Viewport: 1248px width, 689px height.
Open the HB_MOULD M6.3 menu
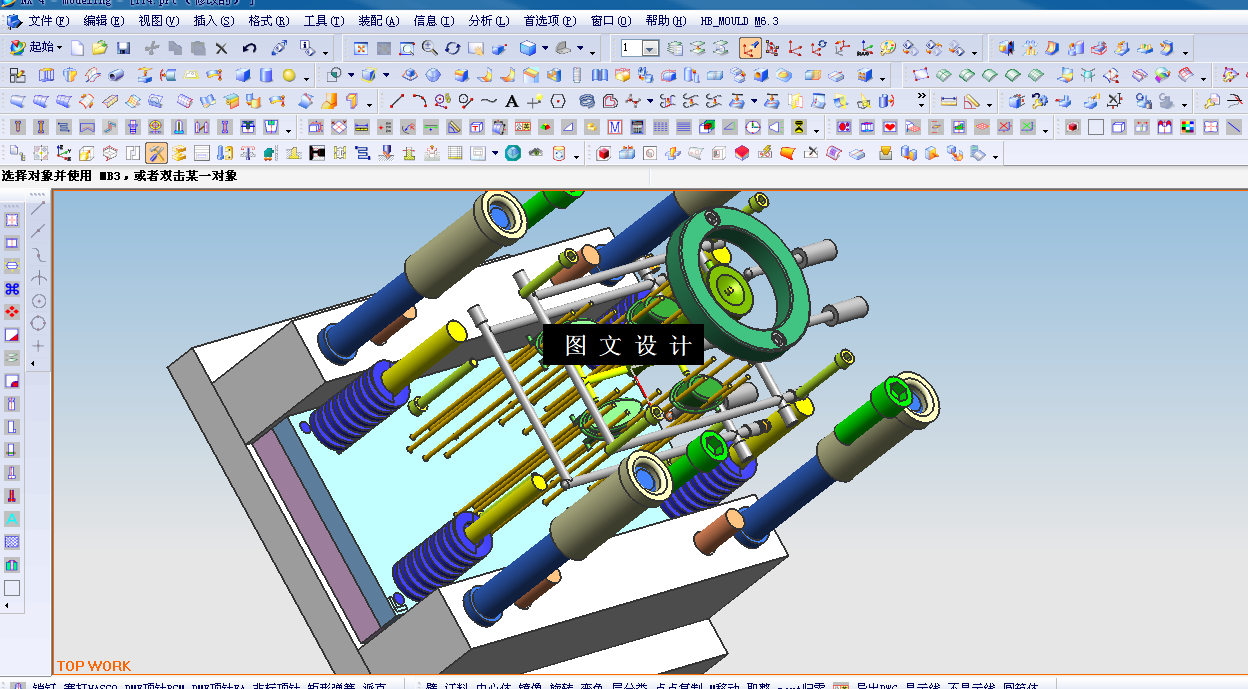pyautogui.click(x=739, y=21)
